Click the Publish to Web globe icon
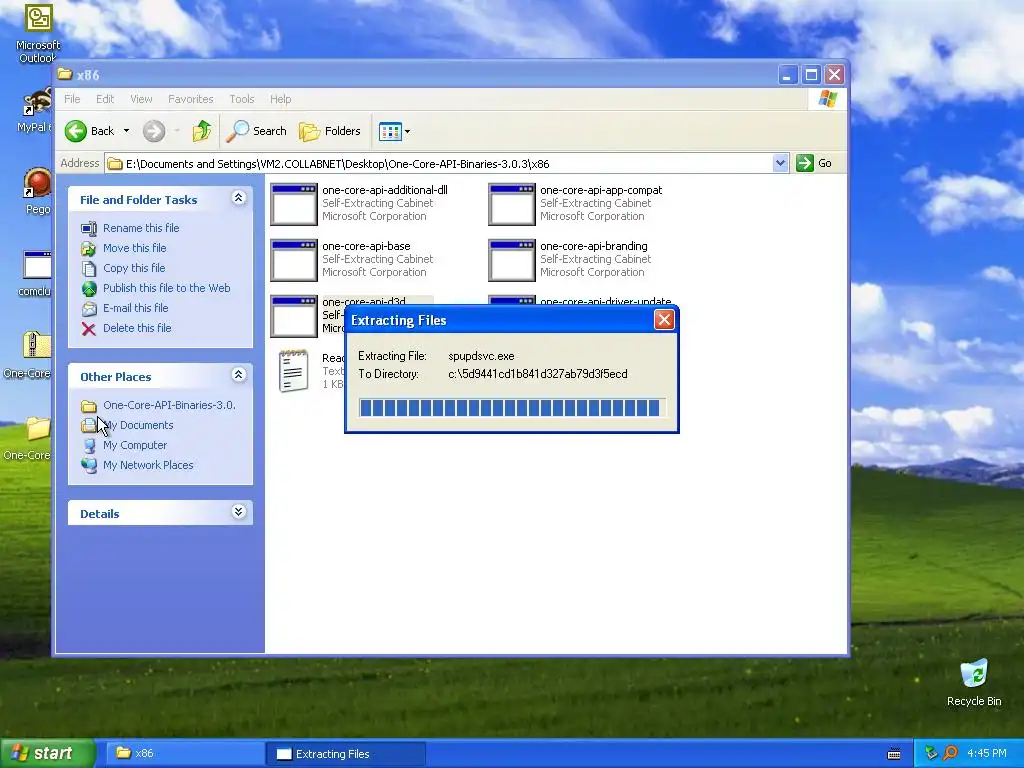 pos(89,288)
